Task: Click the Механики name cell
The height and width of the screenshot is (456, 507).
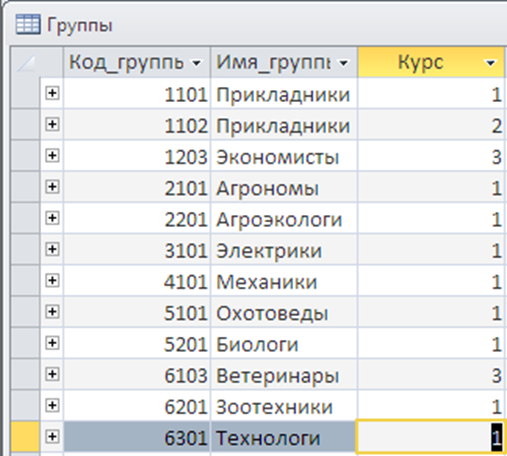Action: point(284,281)
